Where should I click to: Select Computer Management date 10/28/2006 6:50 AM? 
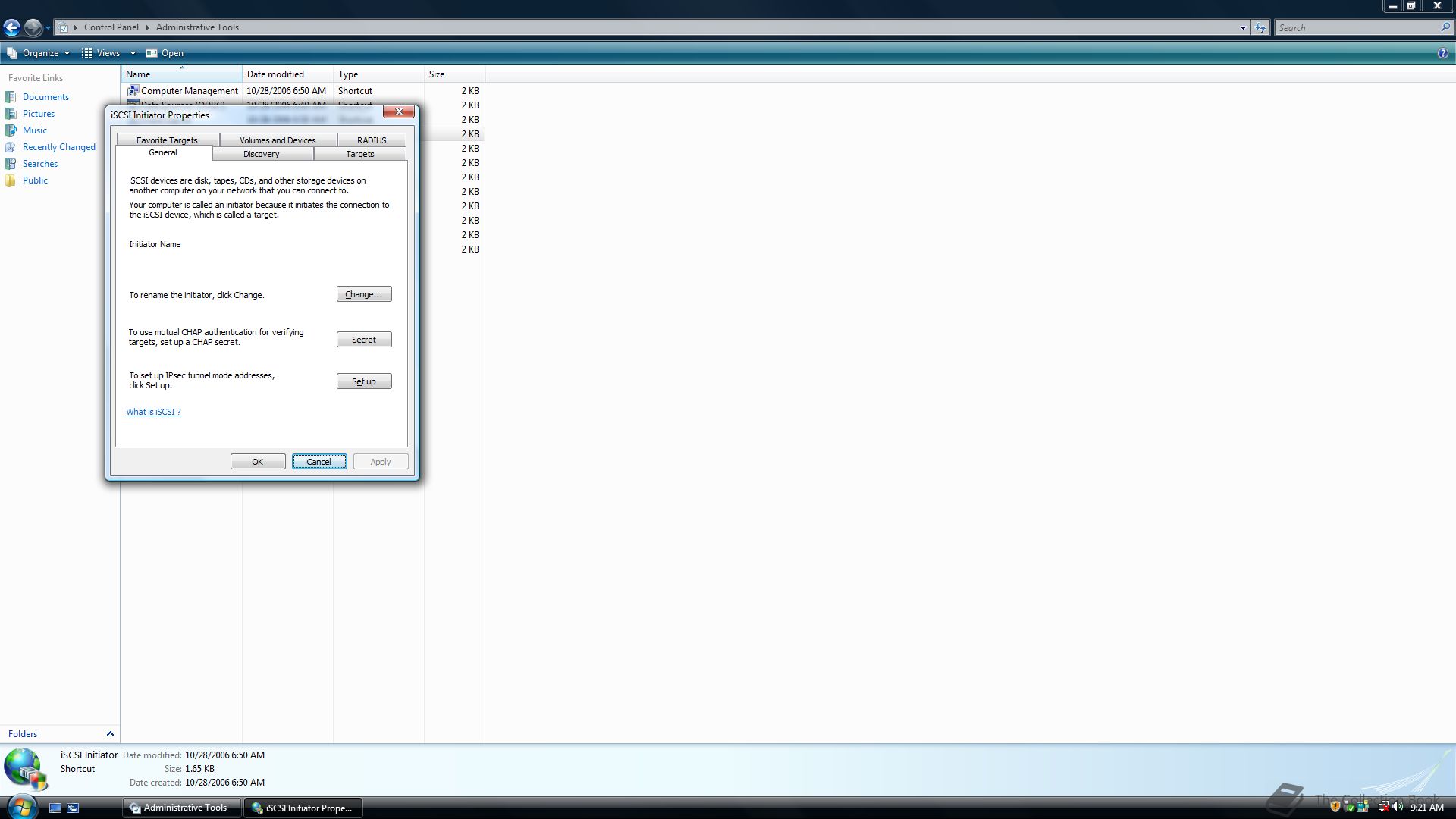286,90
